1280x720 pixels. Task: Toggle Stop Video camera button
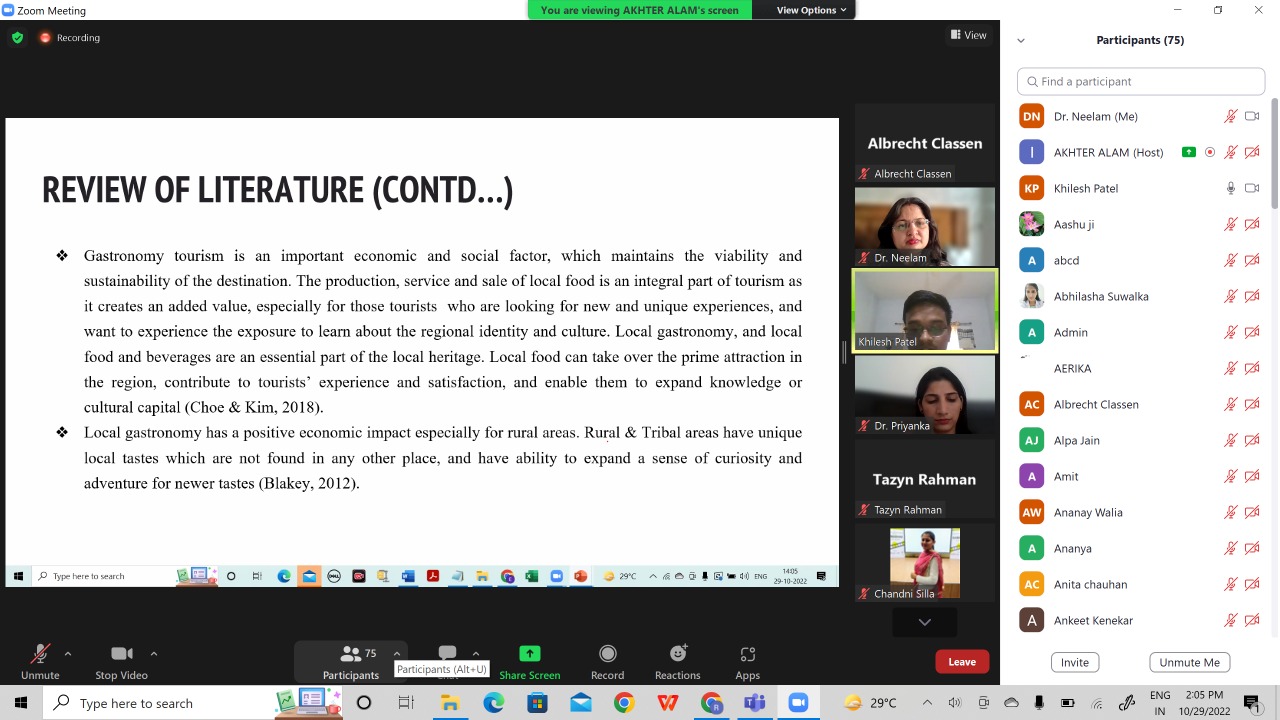click(x=121, y=654)
